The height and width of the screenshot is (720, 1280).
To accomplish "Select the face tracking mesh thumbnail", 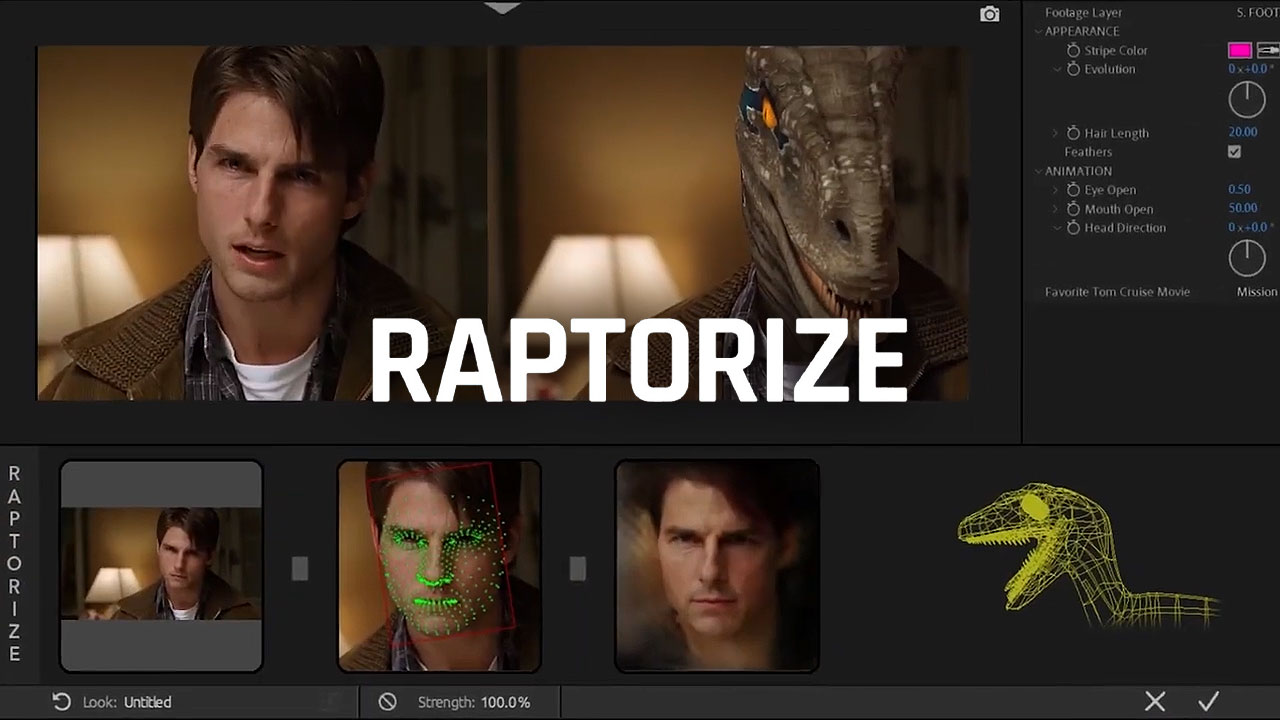I will 439,566.
